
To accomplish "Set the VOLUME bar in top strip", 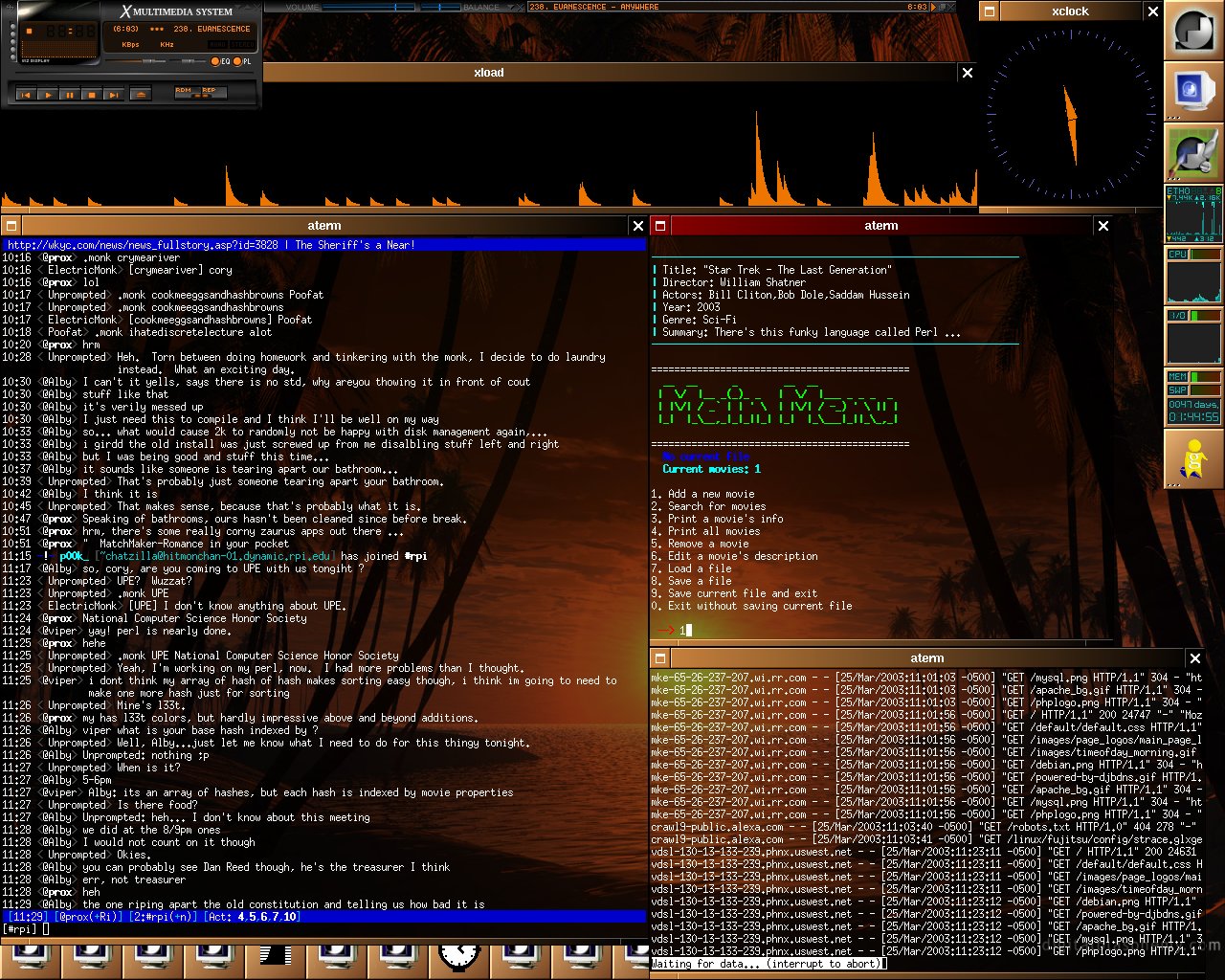I will click(x=370, y=7).
